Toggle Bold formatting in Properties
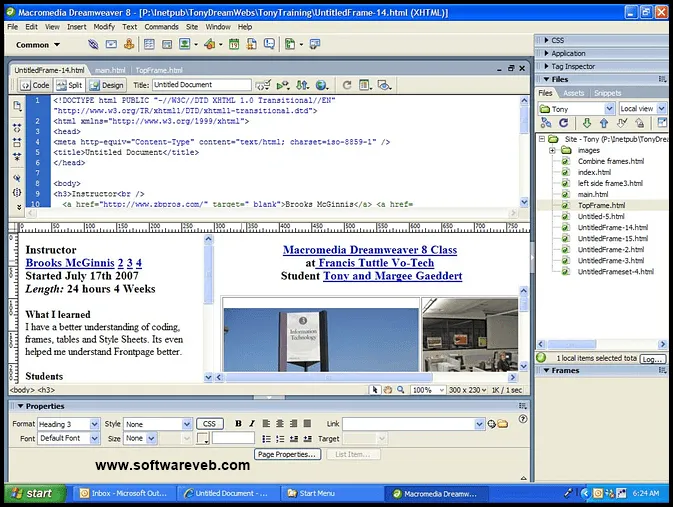The width and height of the screenshot is (673, 507). [x=238, y=424]
